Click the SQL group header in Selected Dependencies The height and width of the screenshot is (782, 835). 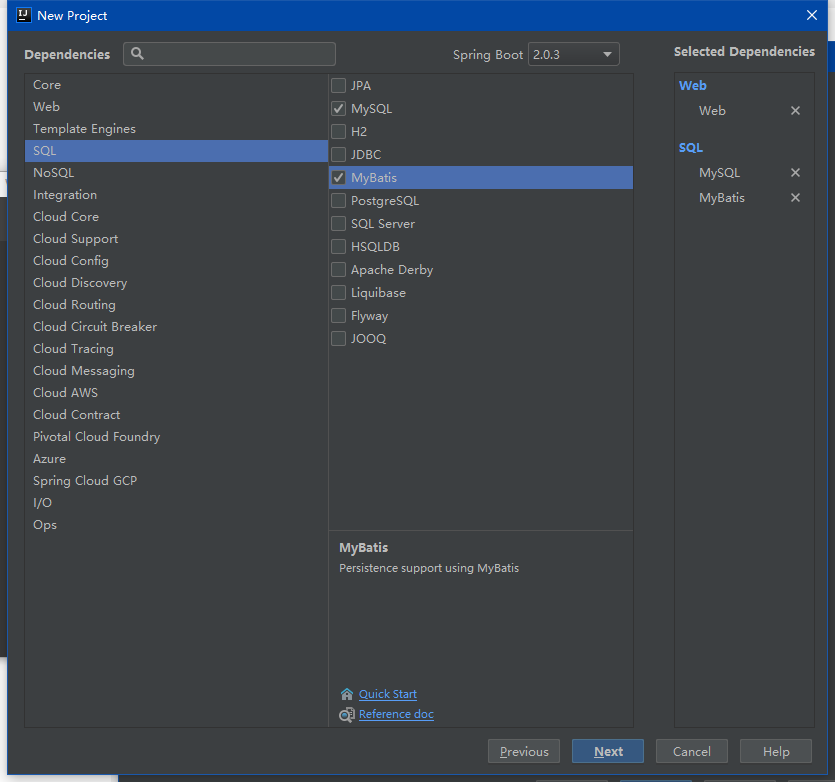[691, 148]
